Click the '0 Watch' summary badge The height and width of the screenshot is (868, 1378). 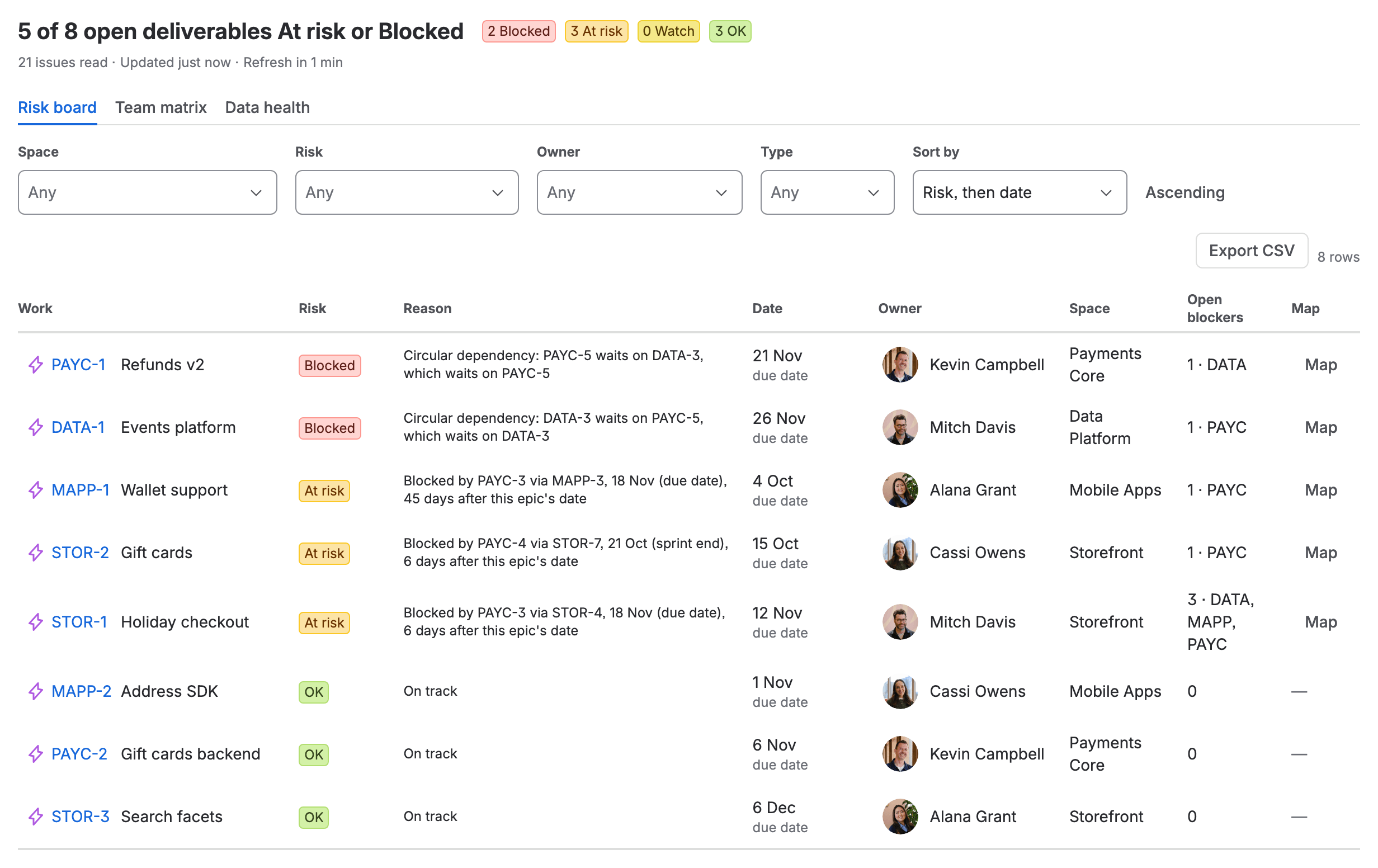click(668, 31)
